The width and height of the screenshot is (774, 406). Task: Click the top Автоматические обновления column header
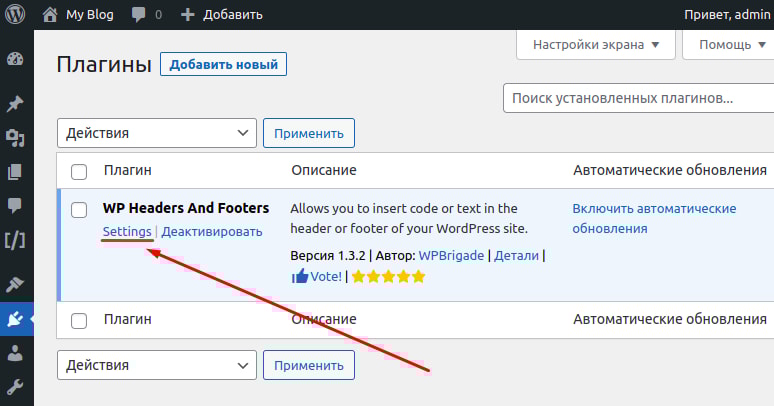670,170
